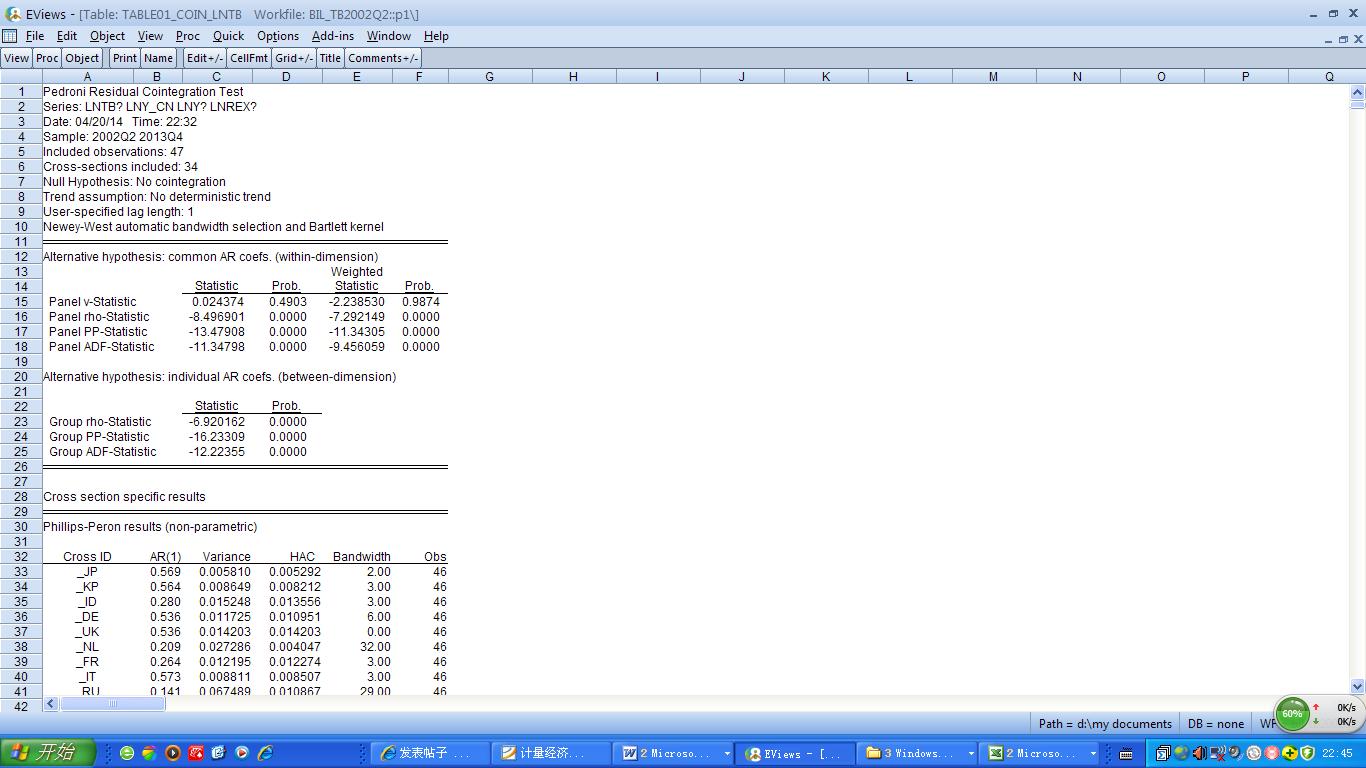Switch to the 计量经济 taskbar window
This screenshot has height=768, width=1366.
tap(553, 754)
